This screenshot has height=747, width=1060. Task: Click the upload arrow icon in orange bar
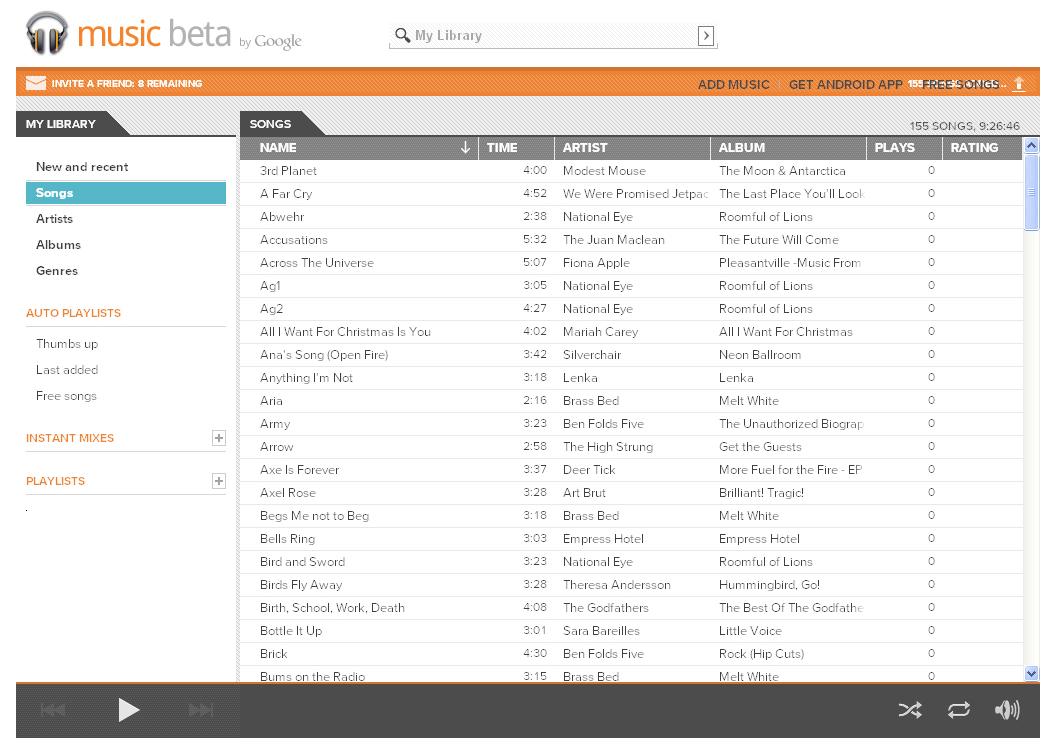(x=1019, y=84)
